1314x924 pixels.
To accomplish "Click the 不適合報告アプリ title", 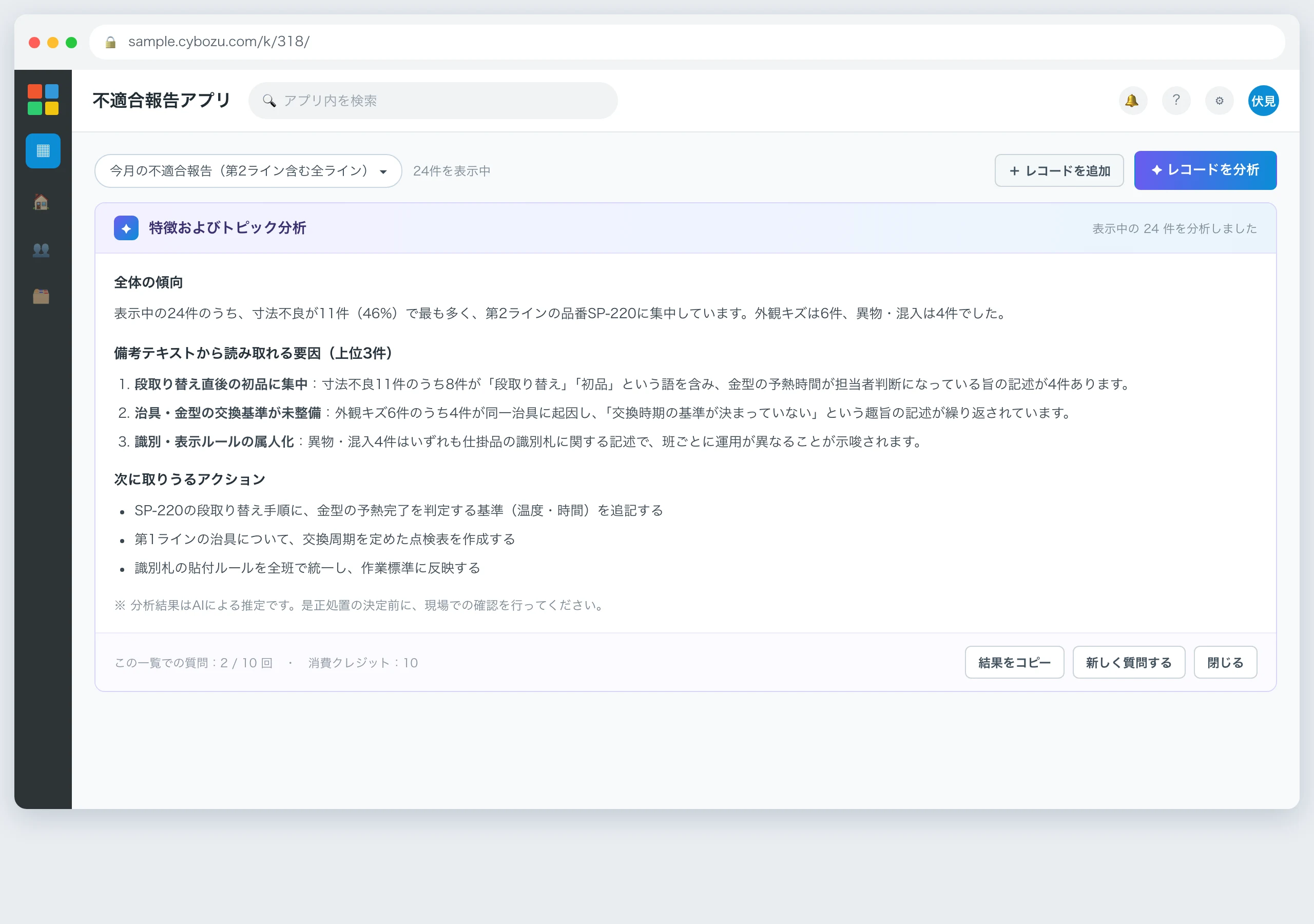I will click(161, 100).
